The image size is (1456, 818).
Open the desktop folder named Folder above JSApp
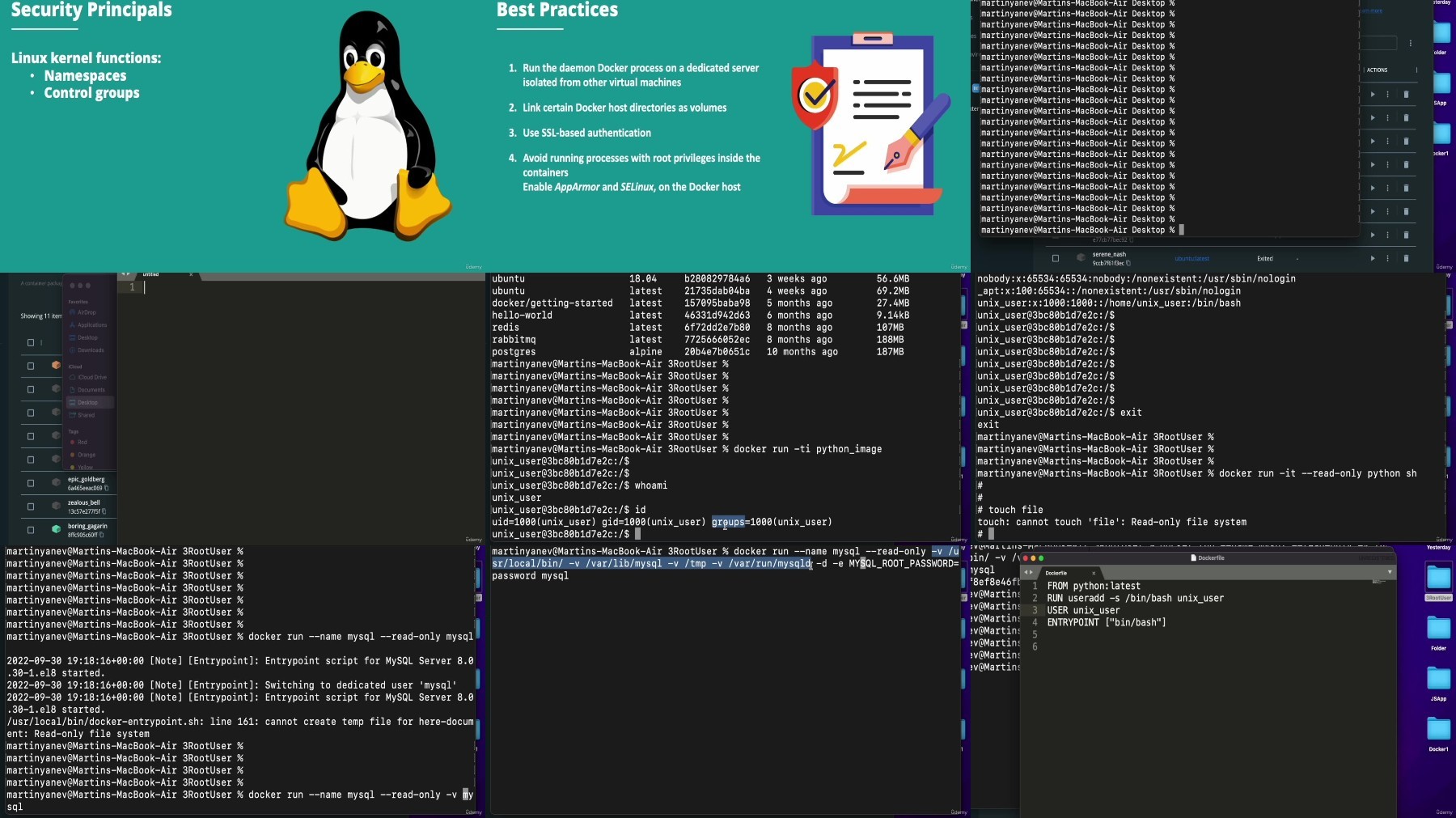click(x=1438, y=633)
